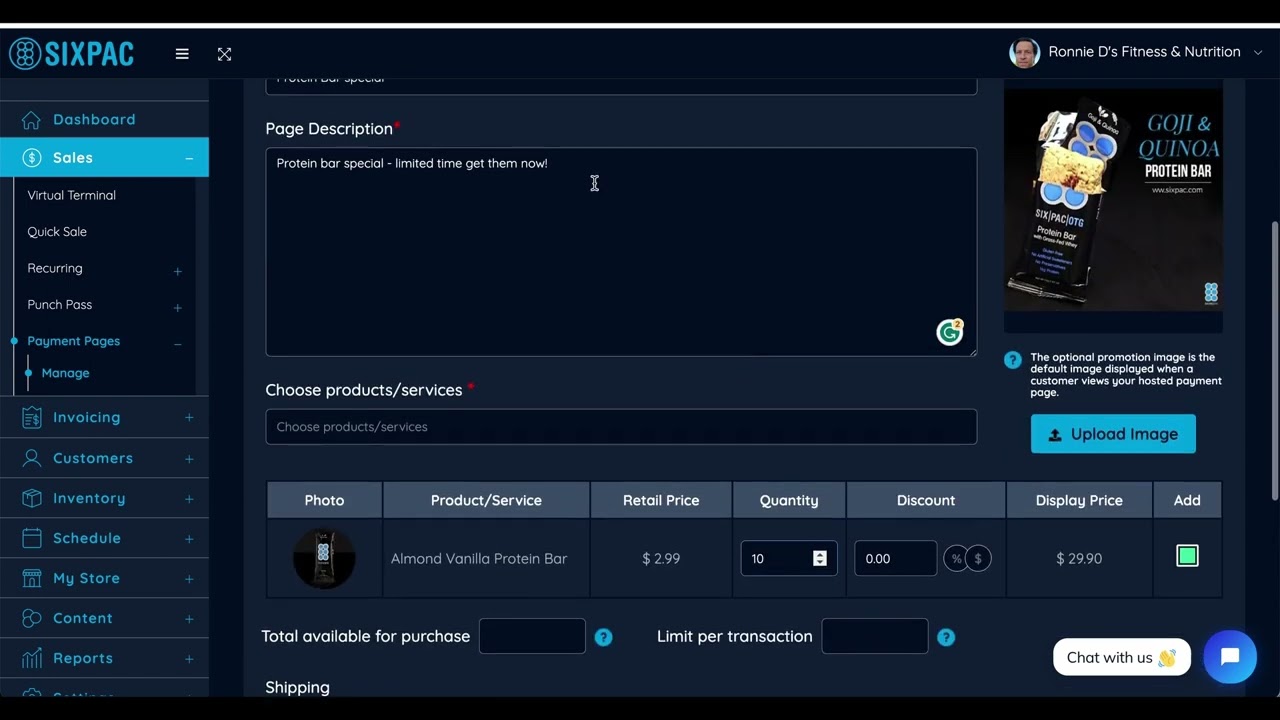Open Manage under Payment Pages

pos(65,373)
